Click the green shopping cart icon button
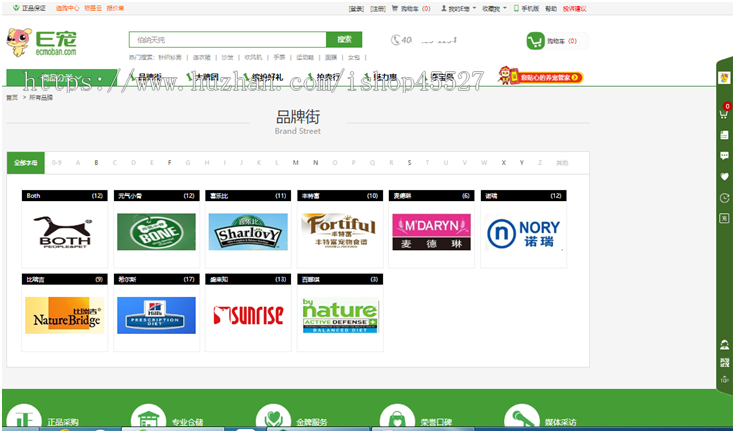 (x=535, y=41)
